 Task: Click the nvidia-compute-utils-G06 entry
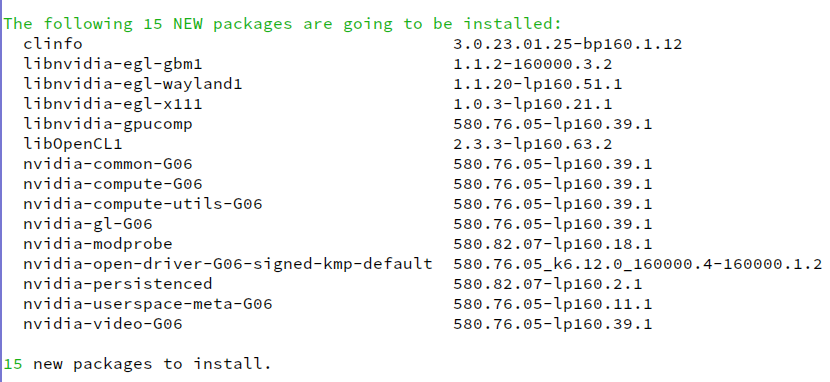pyautogui.click(x=143, y=204)
